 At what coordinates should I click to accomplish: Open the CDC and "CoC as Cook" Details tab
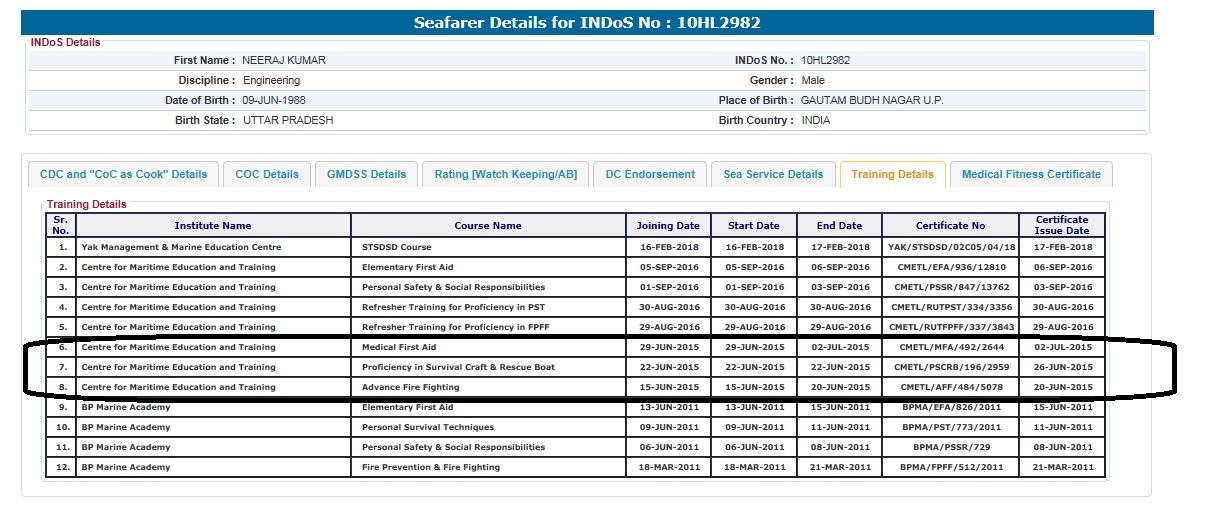point(123,174)
